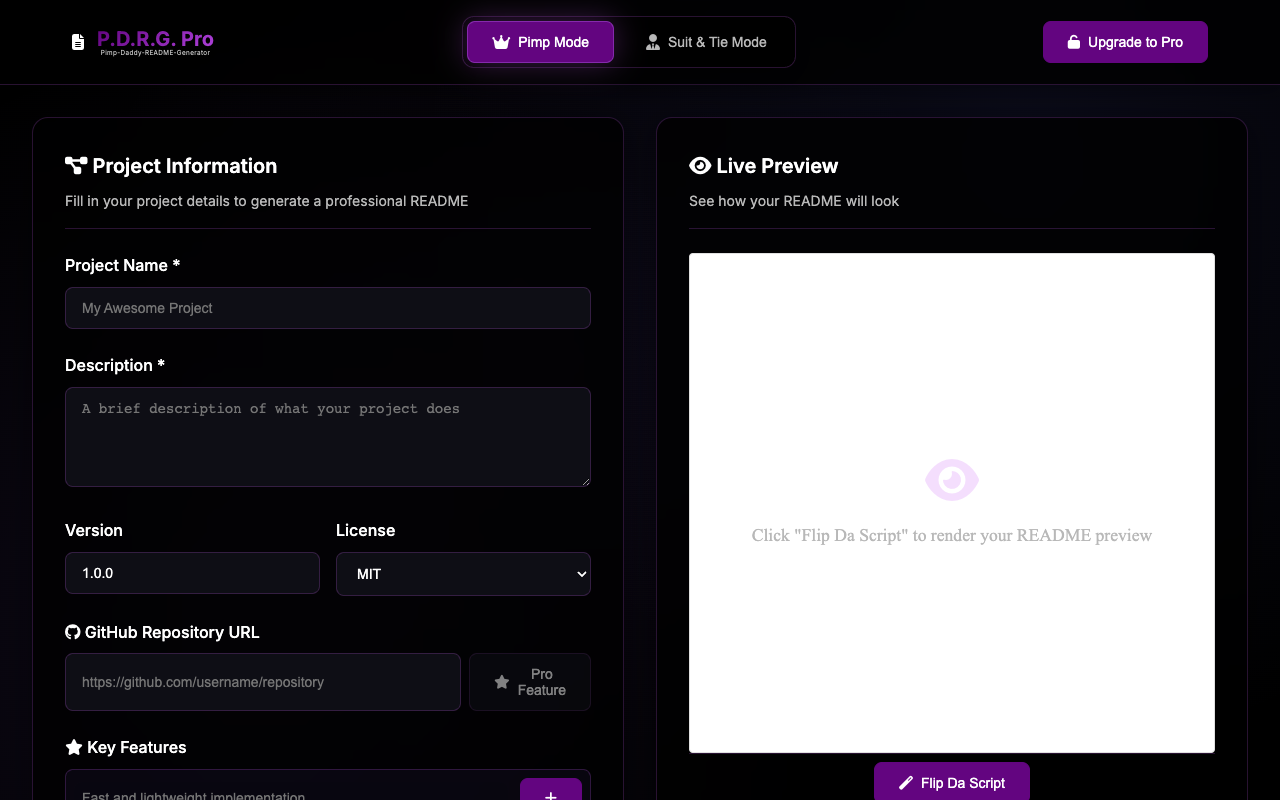This screenshot has height=800, width=1280.
Task: Open the License dropdown
Action: 463,574
